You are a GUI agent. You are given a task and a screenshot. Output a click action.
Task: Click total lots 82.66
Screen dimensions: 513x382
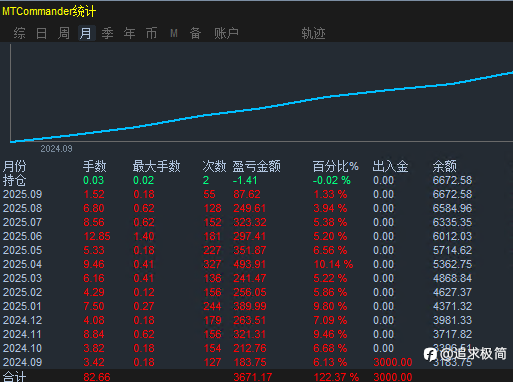(97, 377)
